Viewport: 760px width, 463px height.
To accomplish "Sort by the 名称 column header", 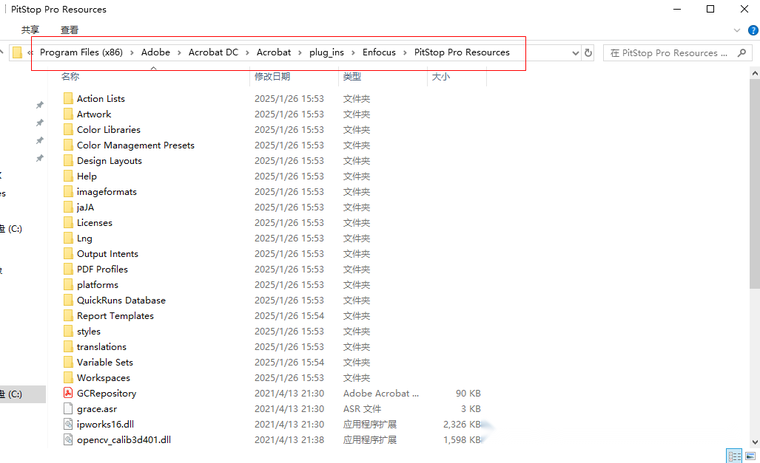I will coord(70,77).
